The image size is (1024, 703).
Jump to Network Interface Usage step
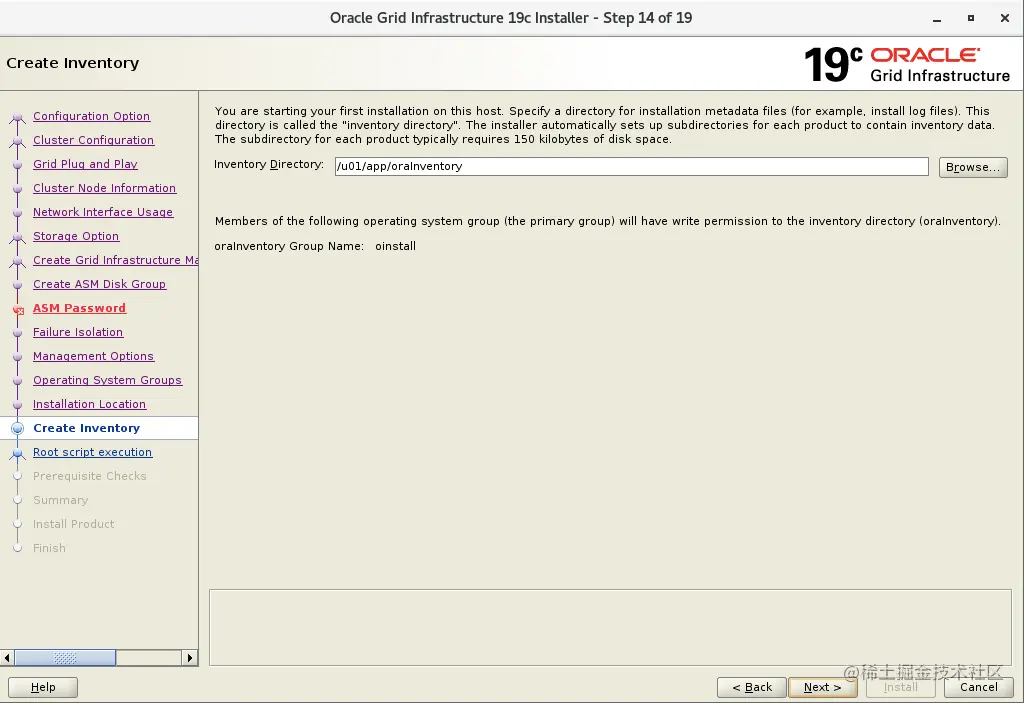click(x=103, y=212)
